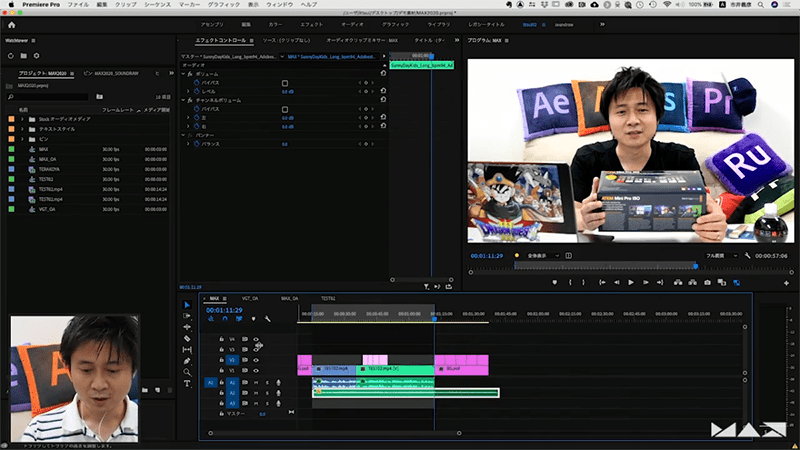Open timeline display settings wrench
800x450 pixels.
click(x=267, y=318)
